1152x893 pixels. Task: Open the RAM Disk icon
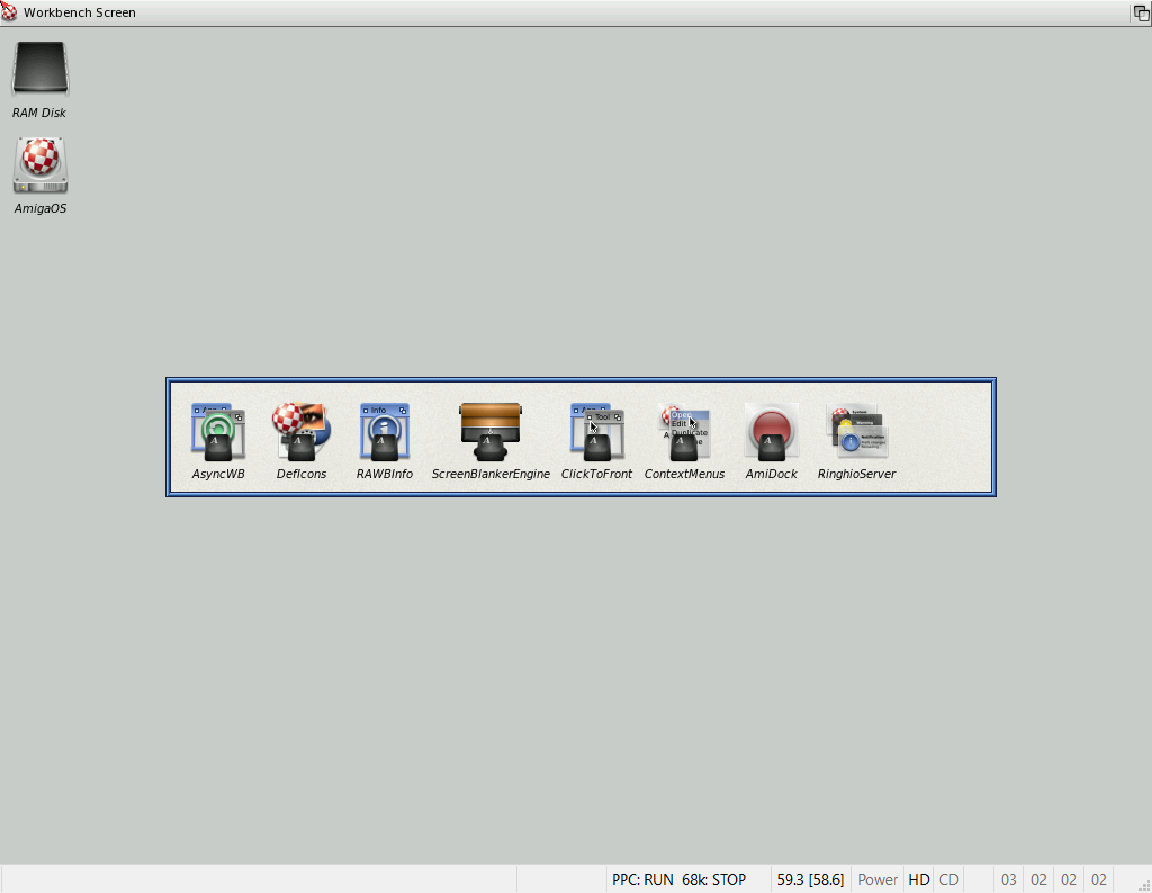(x=40, y=70)
